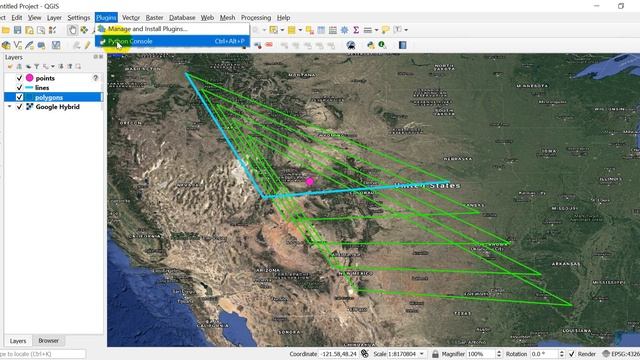Open the Scale dropdown arrow
Image resolution: width=640 pixels, height=360 pixels.
coord(422,354)
